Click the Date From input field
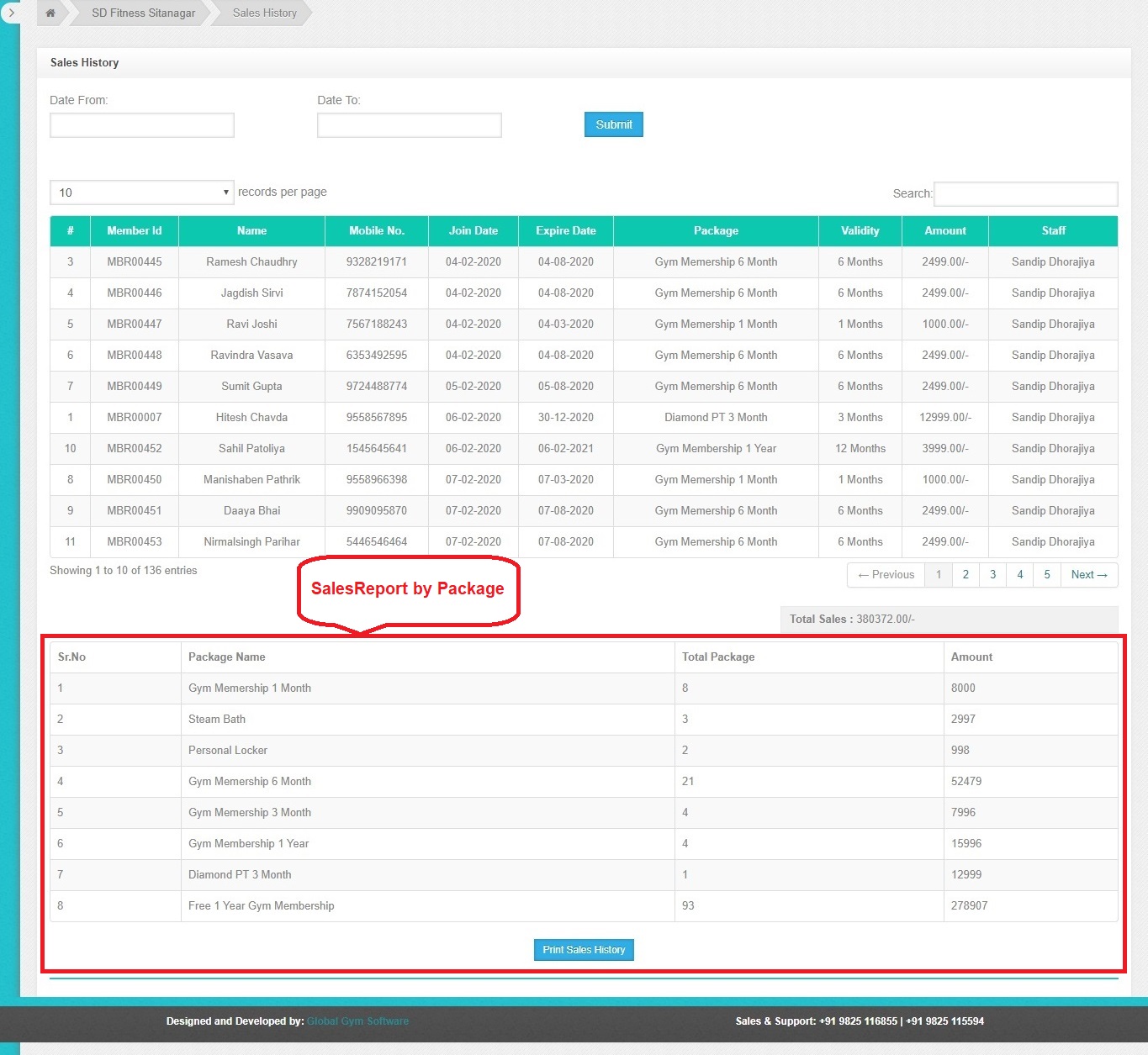The image size is (1148, 1055). pyautogui.click(x=141, y=124)
